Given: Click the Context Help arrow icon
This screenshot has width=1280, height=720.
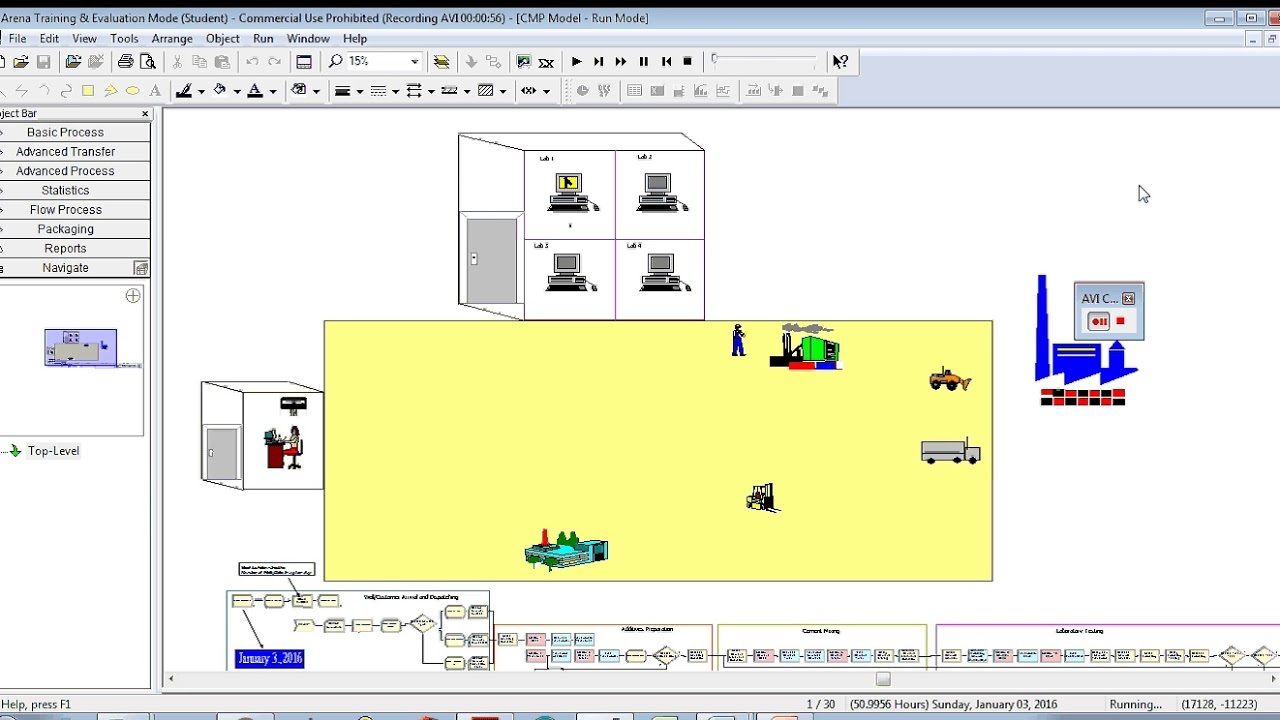Looking at the screenshot, I should pos(840,62).
